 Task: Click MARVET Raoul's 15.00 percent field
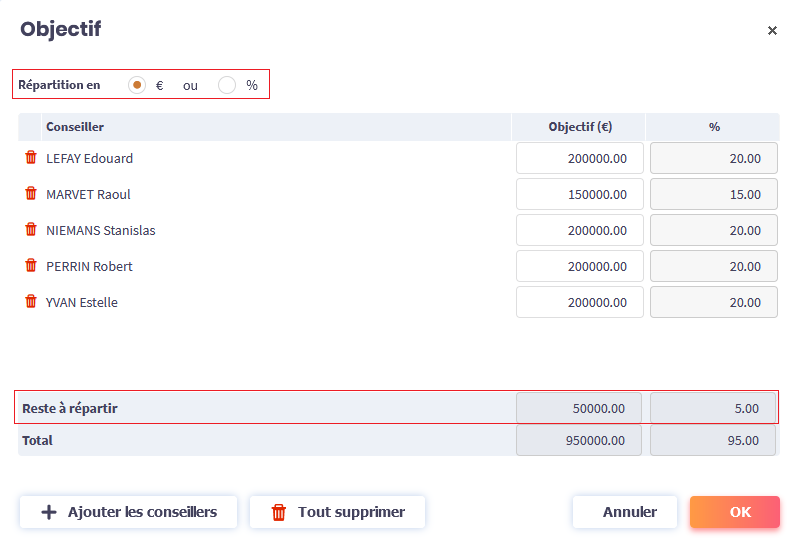714,194
